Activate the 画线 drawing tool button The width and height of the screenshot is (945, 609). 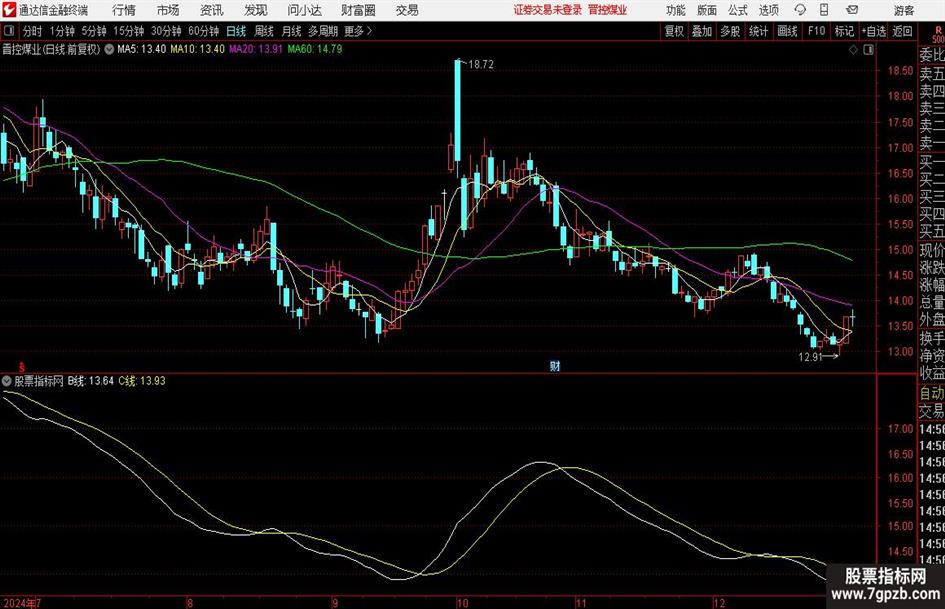[787, 31]
